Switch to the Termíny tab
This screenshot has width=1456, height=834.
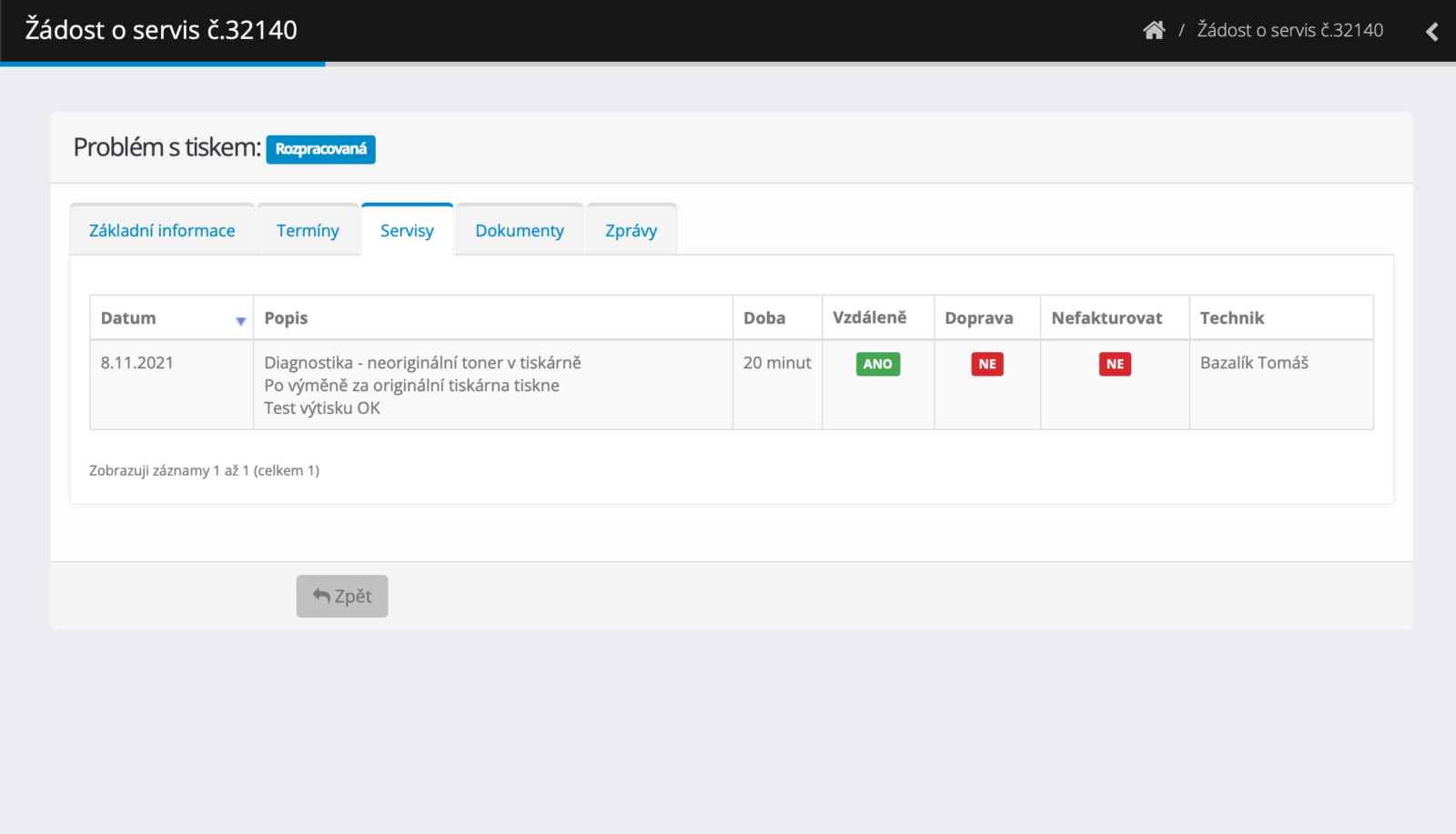(308, 231)
